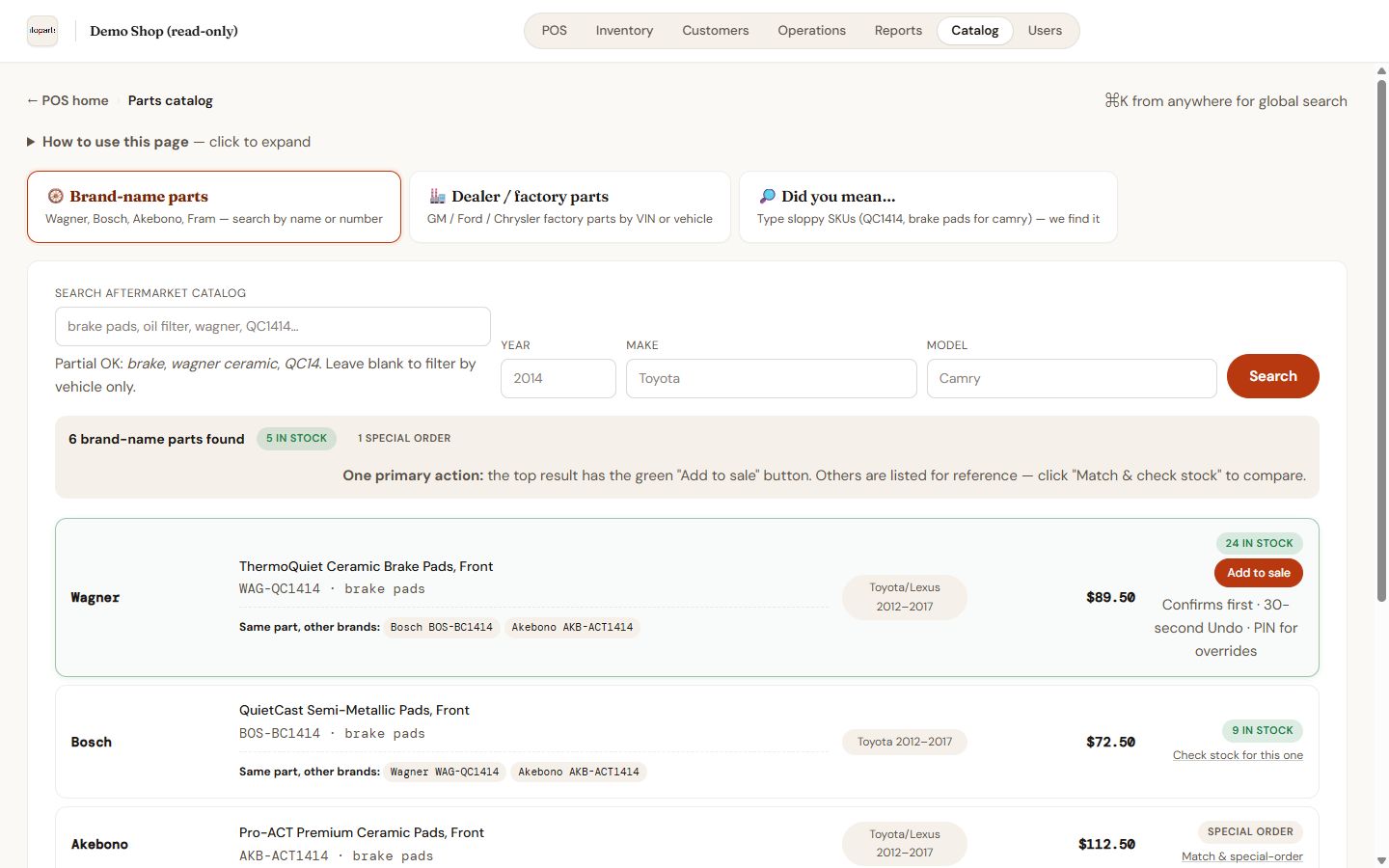This screenshot has height=868, width=1389.
Task: Click the factory building icon on Dealer card
Action: (437, 196)
